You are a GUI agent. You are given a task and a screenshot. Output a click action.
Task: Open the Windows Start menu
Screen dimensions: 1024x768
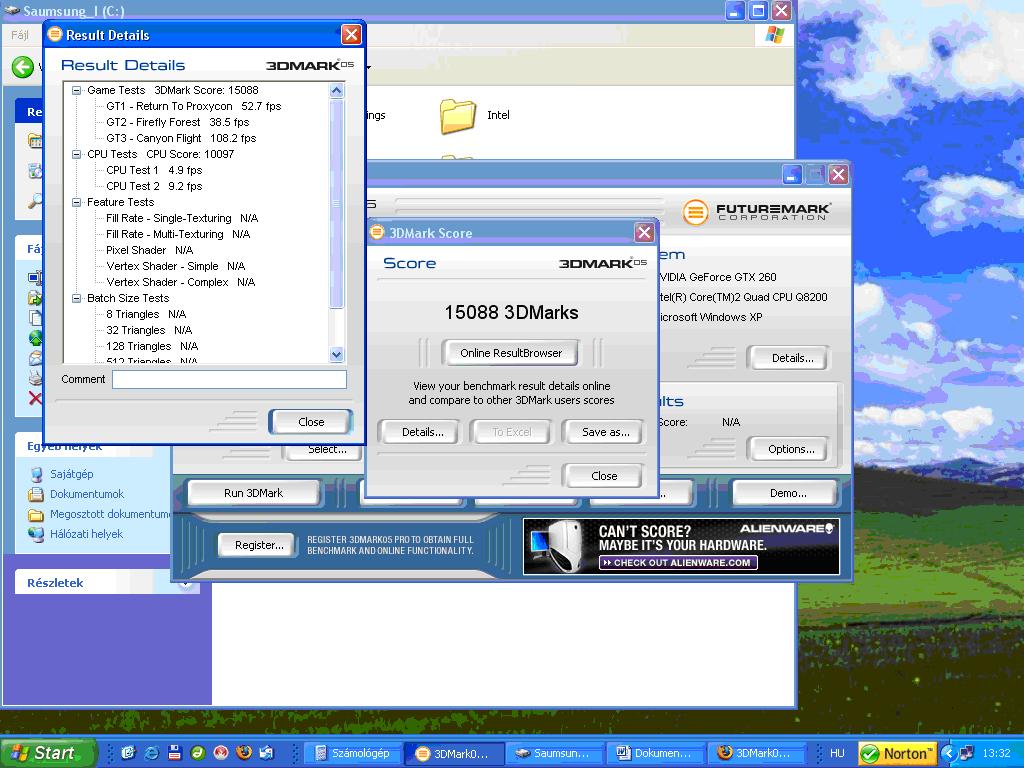click(47, 753)
